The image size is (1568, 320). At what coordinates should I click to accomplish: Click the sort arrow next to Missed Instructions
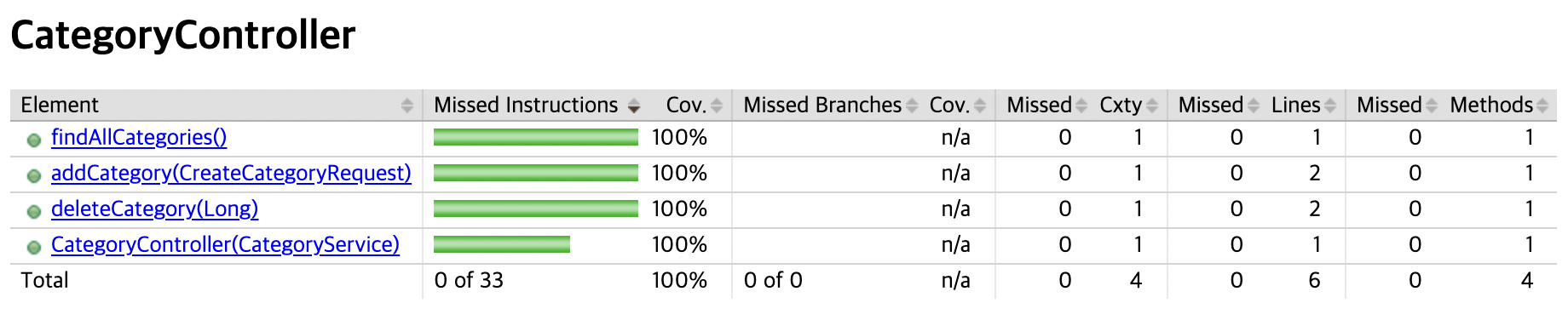point(633,106)
